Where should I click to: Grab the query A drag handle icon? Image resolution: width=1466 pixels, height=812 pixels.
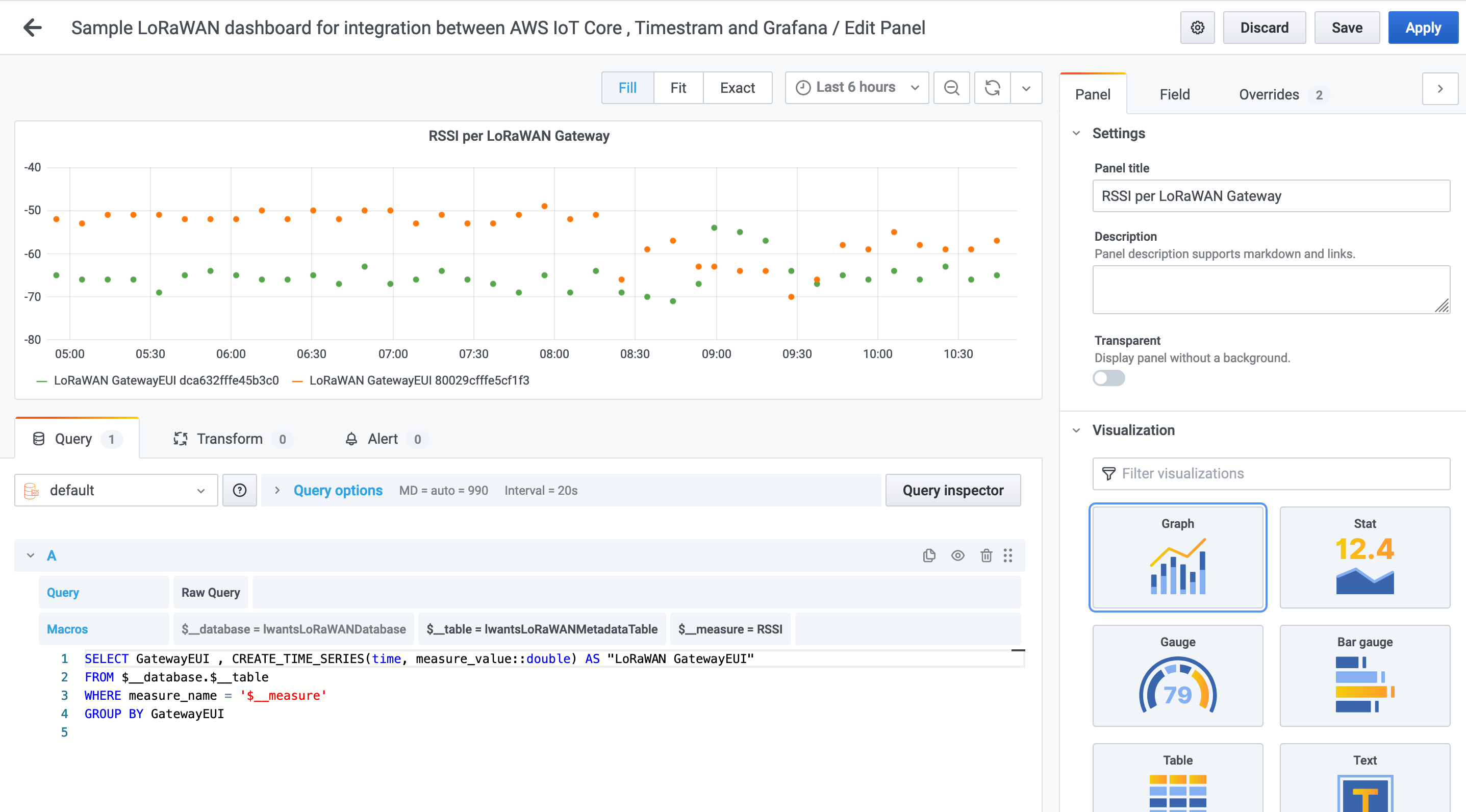(x=1008, y=555)
